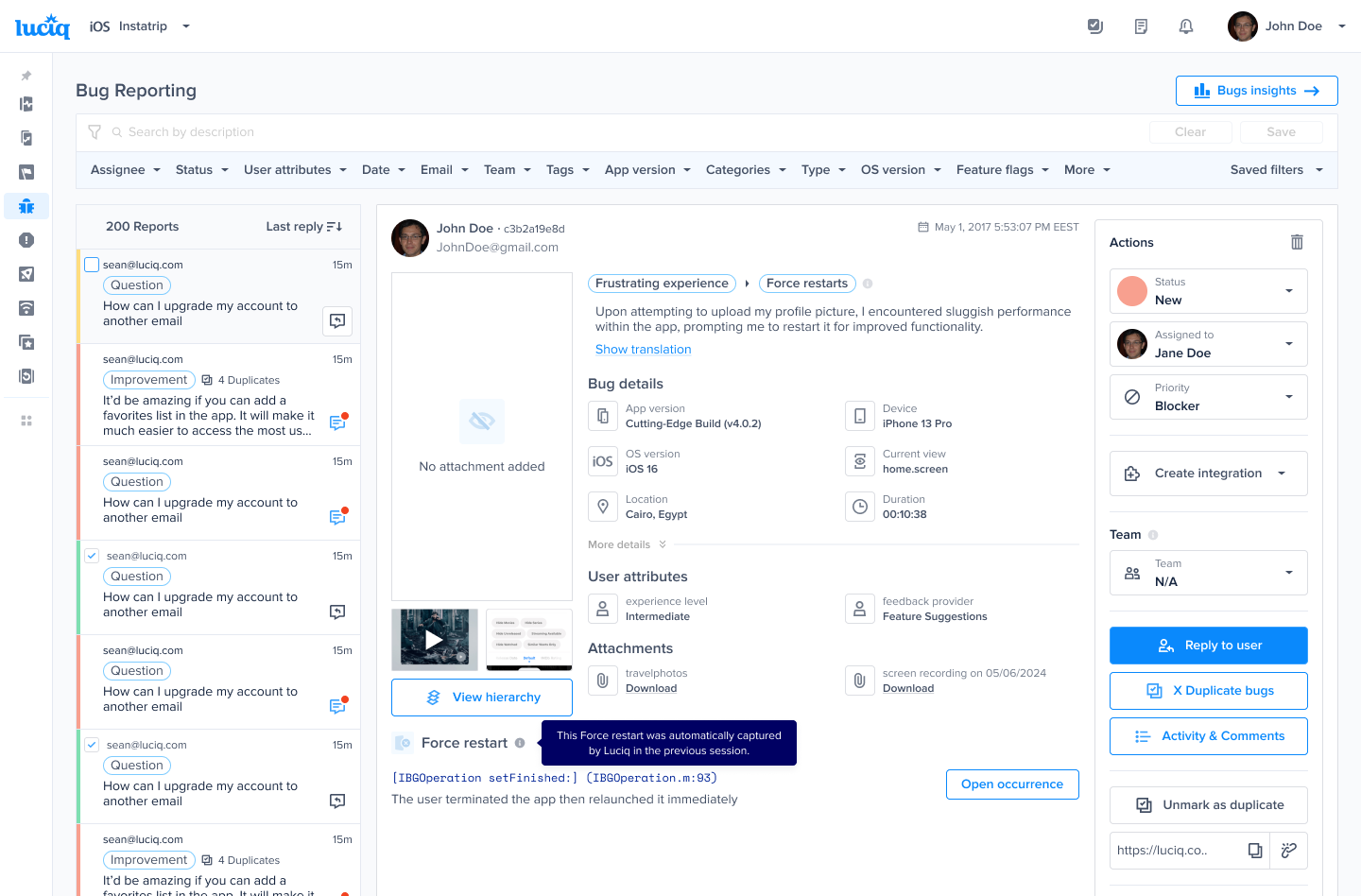Toggle the checkbox on the sixth report

tap(92, 745)
